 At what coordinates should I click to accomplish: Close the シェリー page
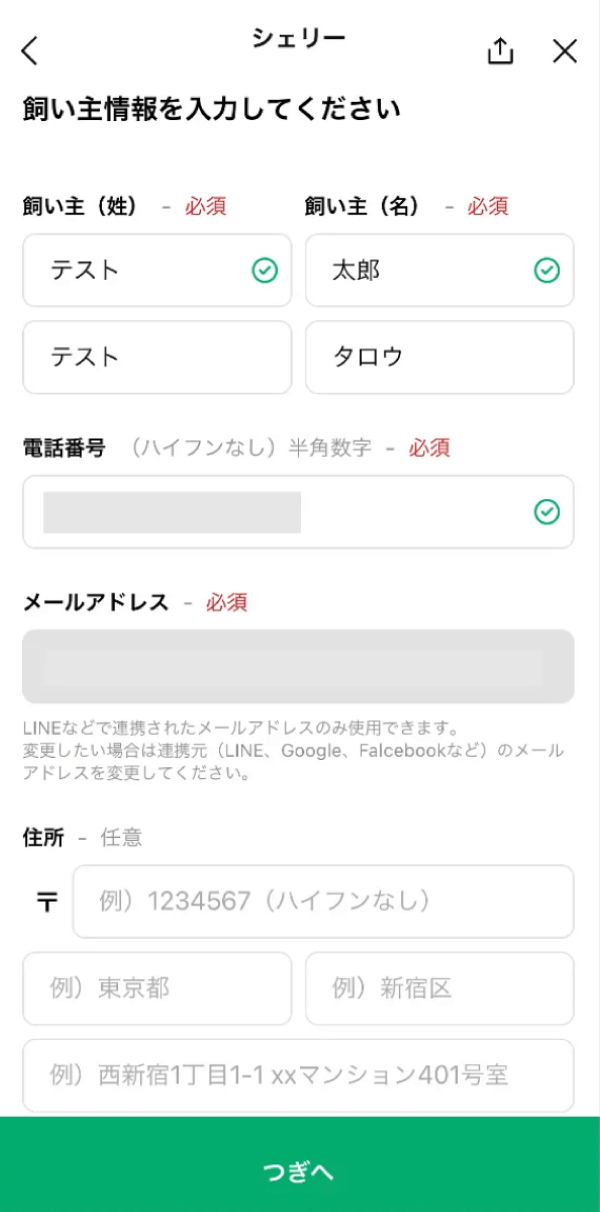coord(565,51)
